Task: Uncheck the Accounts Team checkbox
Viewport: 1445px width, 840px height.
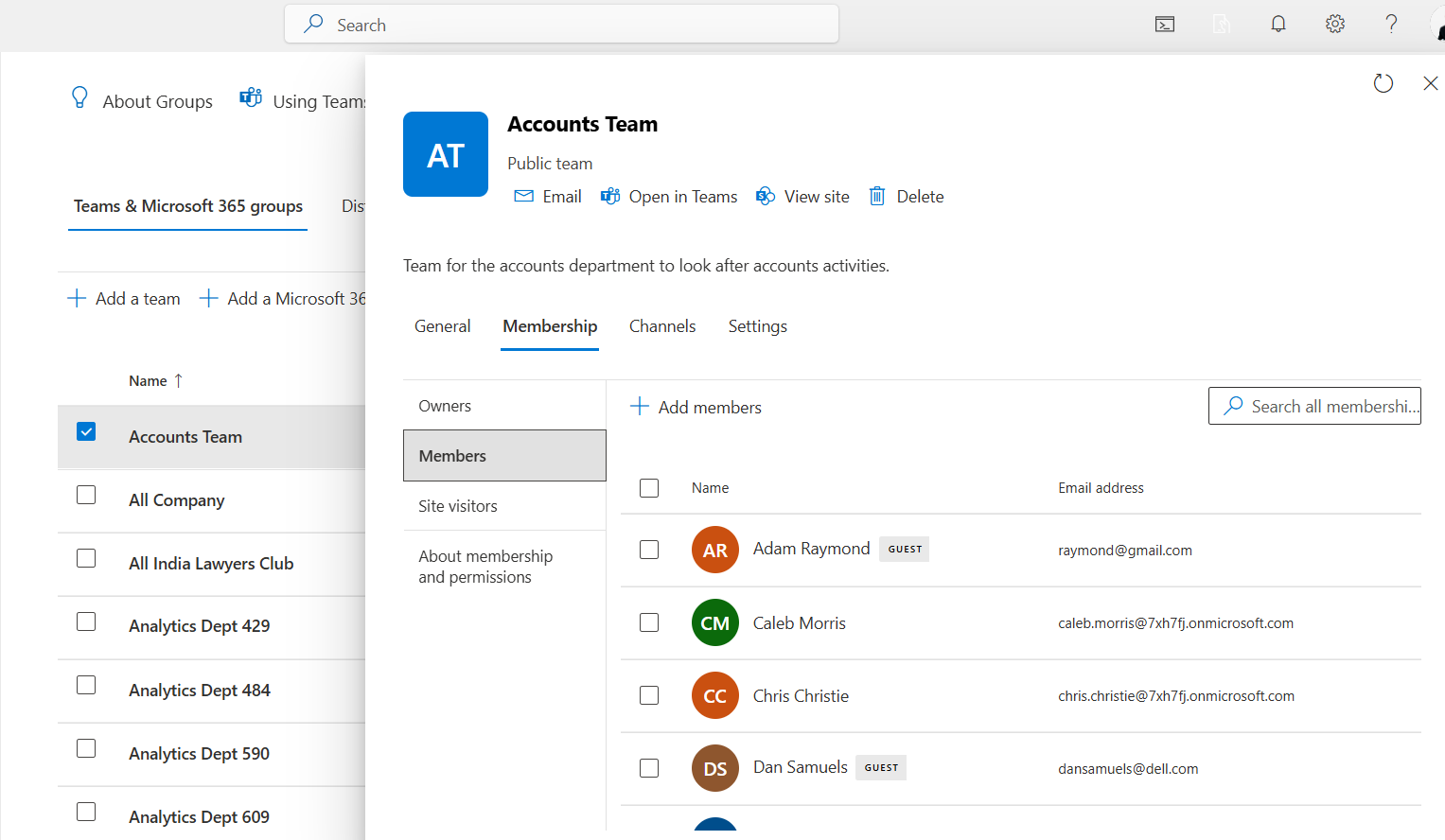Action: point(86,432)
